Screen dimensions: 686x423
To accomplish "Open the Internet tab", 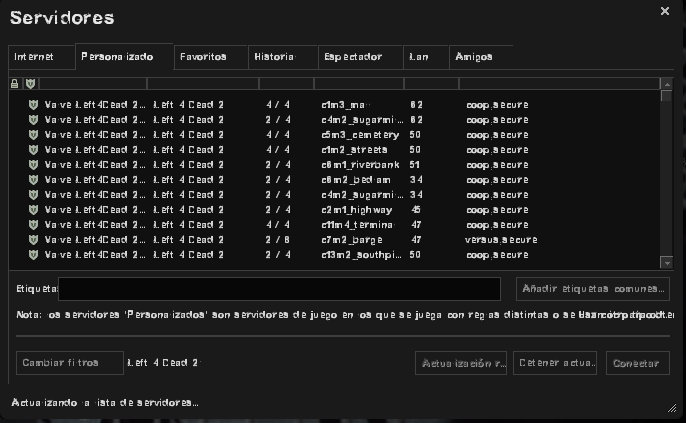I will tap(42, 57).
